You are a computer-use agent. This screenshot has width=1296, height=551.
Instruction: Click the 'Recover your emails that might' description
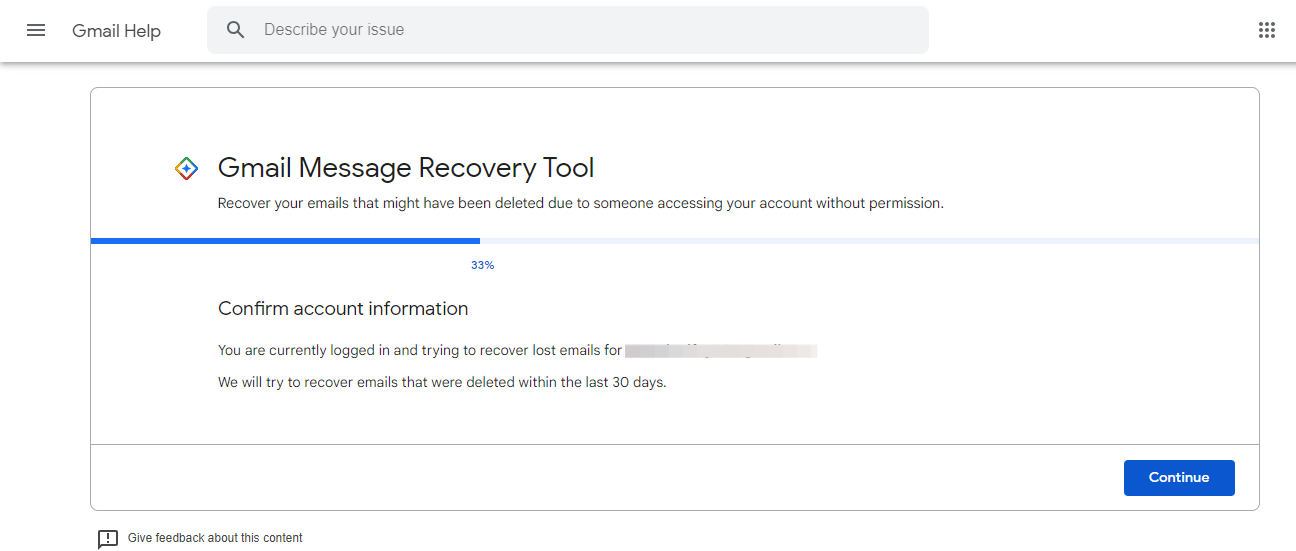[581, 203]
